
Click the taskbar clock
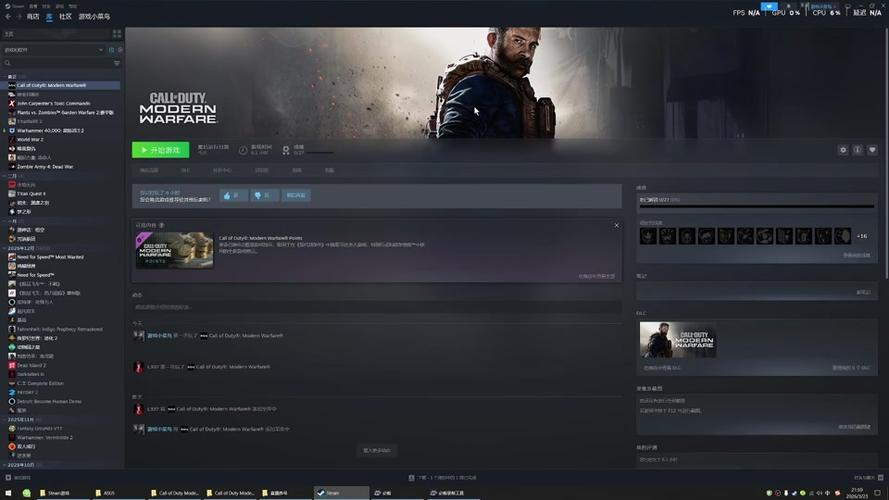point(857,493)
